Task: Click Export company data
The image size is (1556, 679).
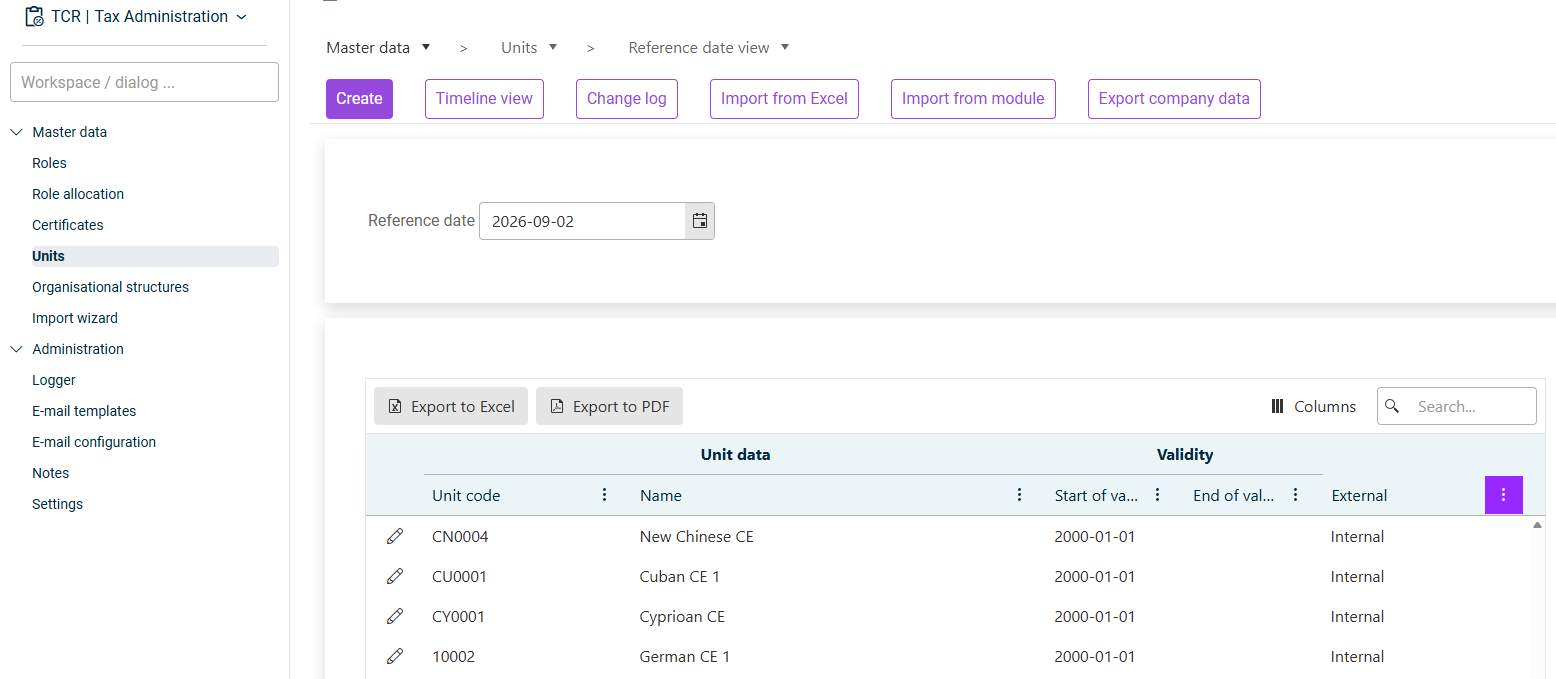Action: pos(1174,99)
